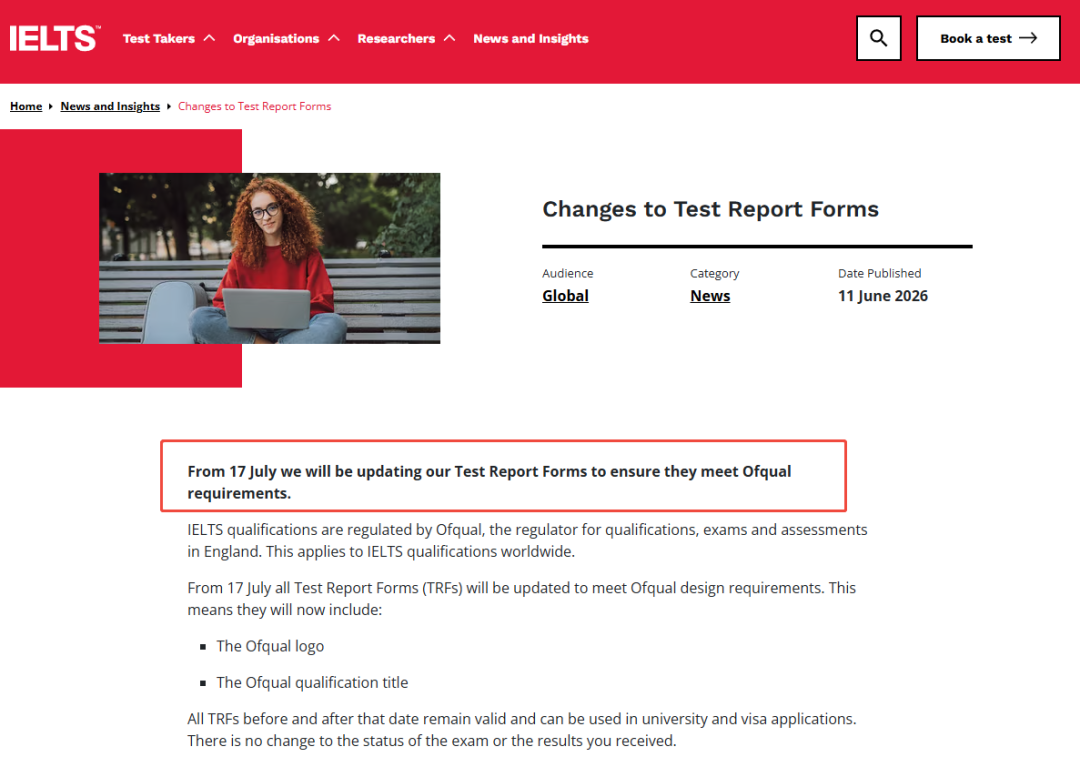Viewport: 1080px width, 767px height.
Task: Click the woman with laptop photo
Action: [269, 258]
